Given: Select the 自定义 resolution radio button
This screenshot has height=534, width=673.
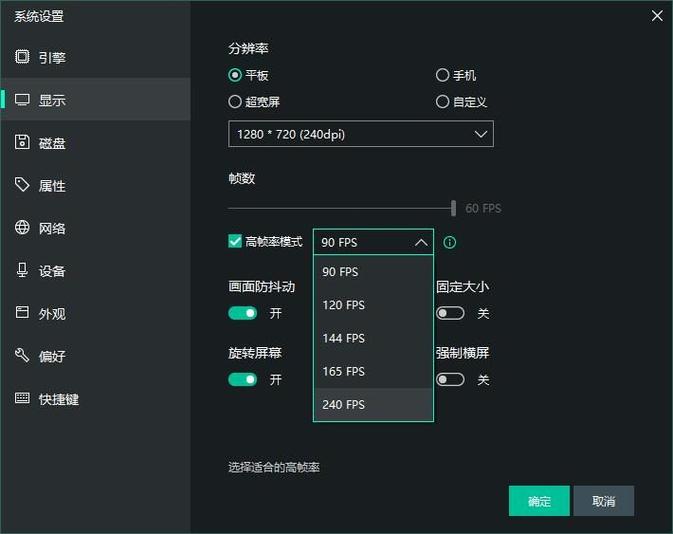Looking at the screenshot, I should [x=443, y=102].
